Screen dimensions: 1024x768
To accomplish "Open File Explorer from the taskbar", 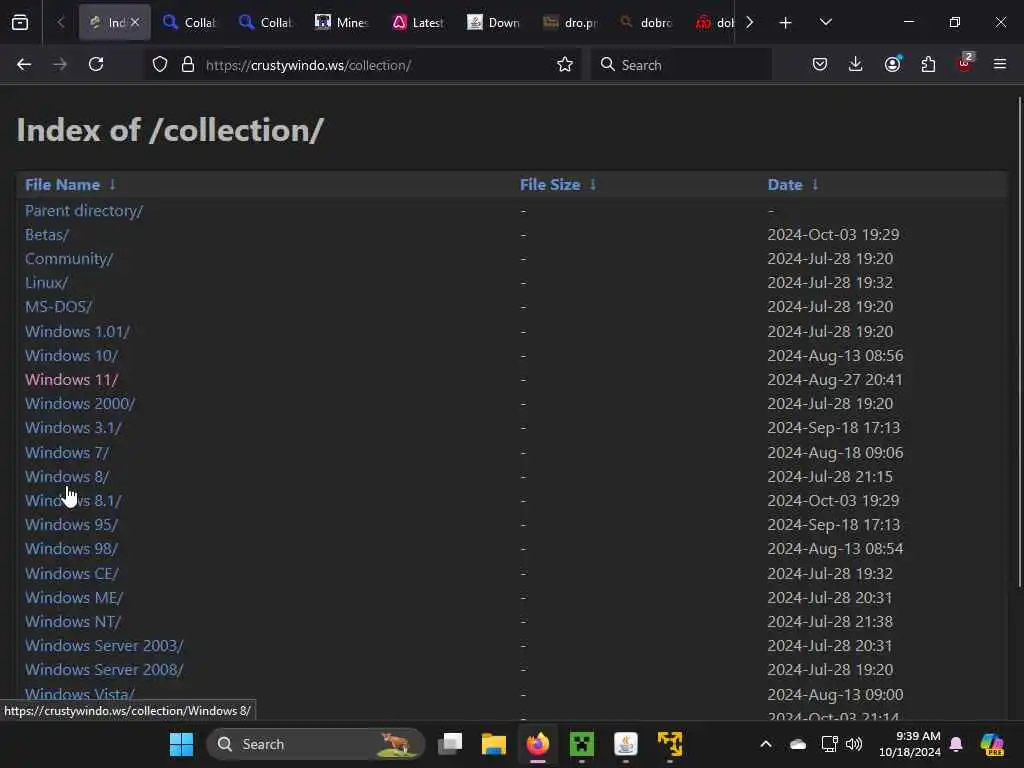I will coord(494,744).
